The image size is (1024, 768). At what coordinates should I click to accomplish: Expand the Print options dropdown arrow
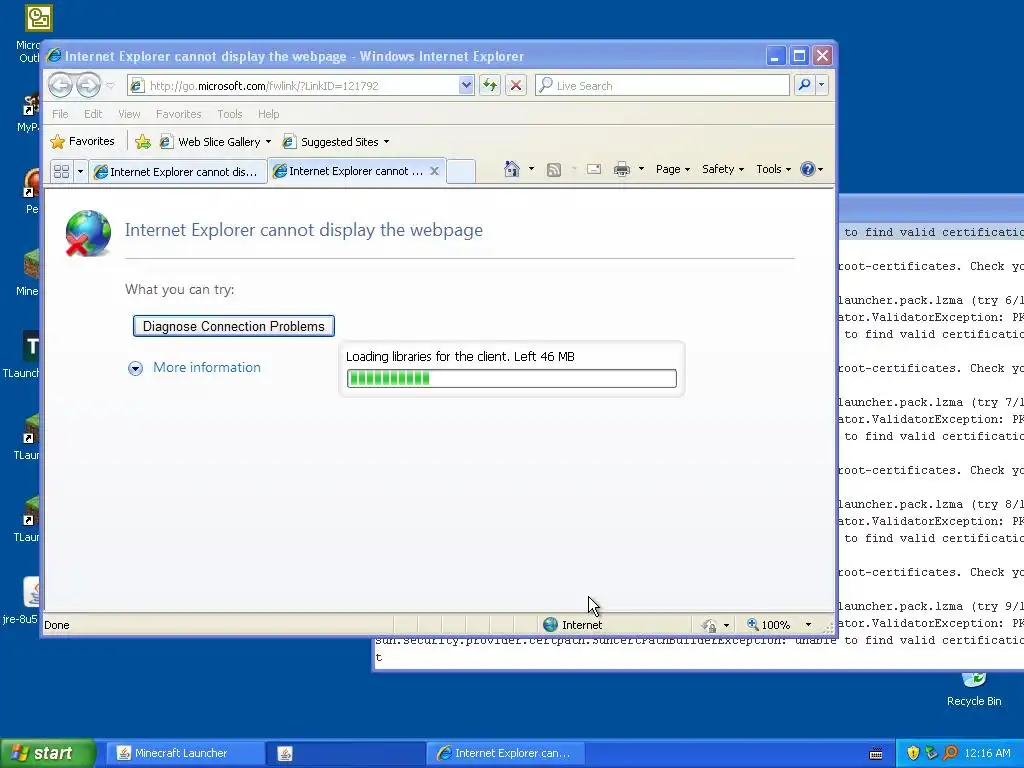[x=641, y=169]
